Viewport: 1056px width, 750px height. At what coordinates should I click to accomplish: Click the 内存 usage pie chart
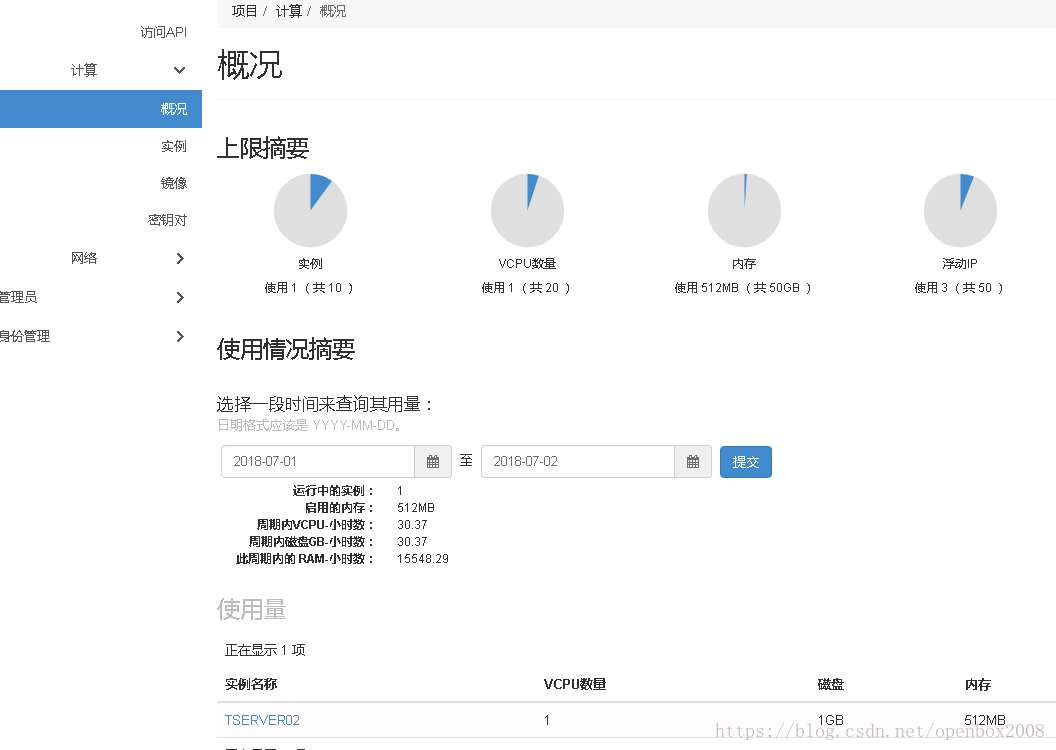pyautogui.click(x=744, y=210)
